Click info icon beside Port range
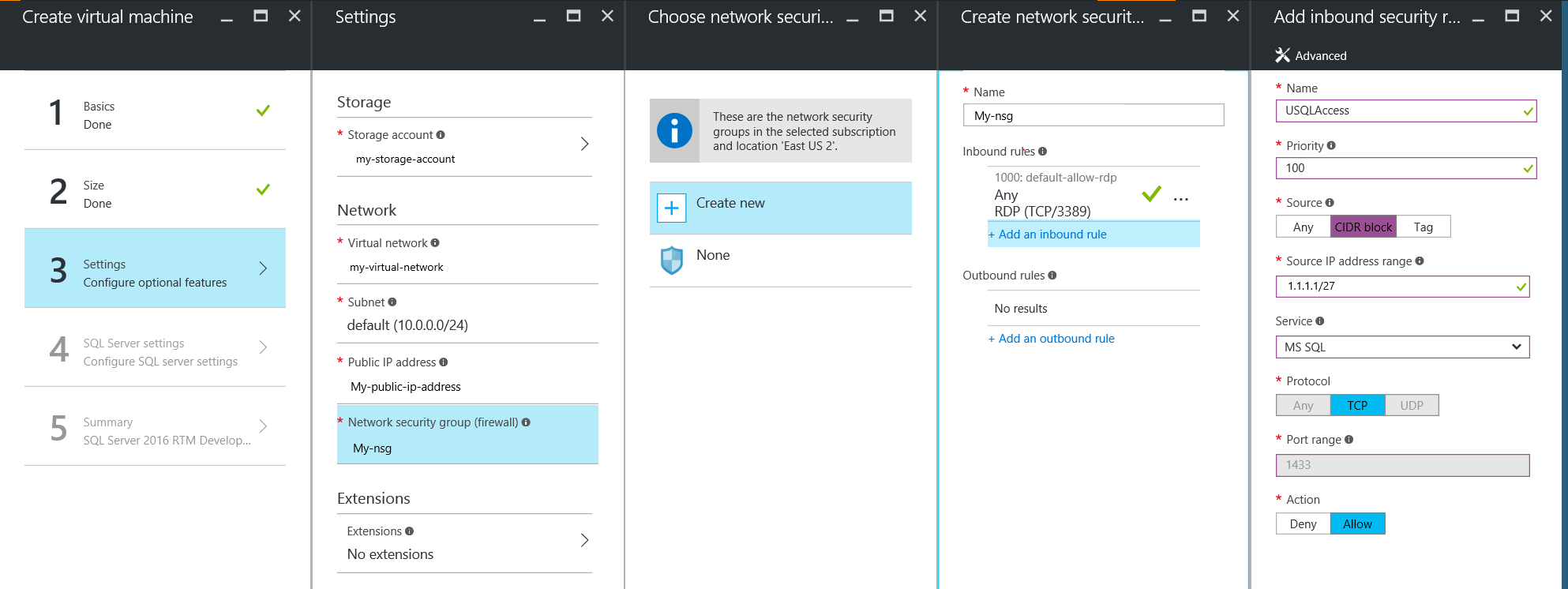Image resolution: width=1568 pixels, height=589 pixels. [1349, 440]
